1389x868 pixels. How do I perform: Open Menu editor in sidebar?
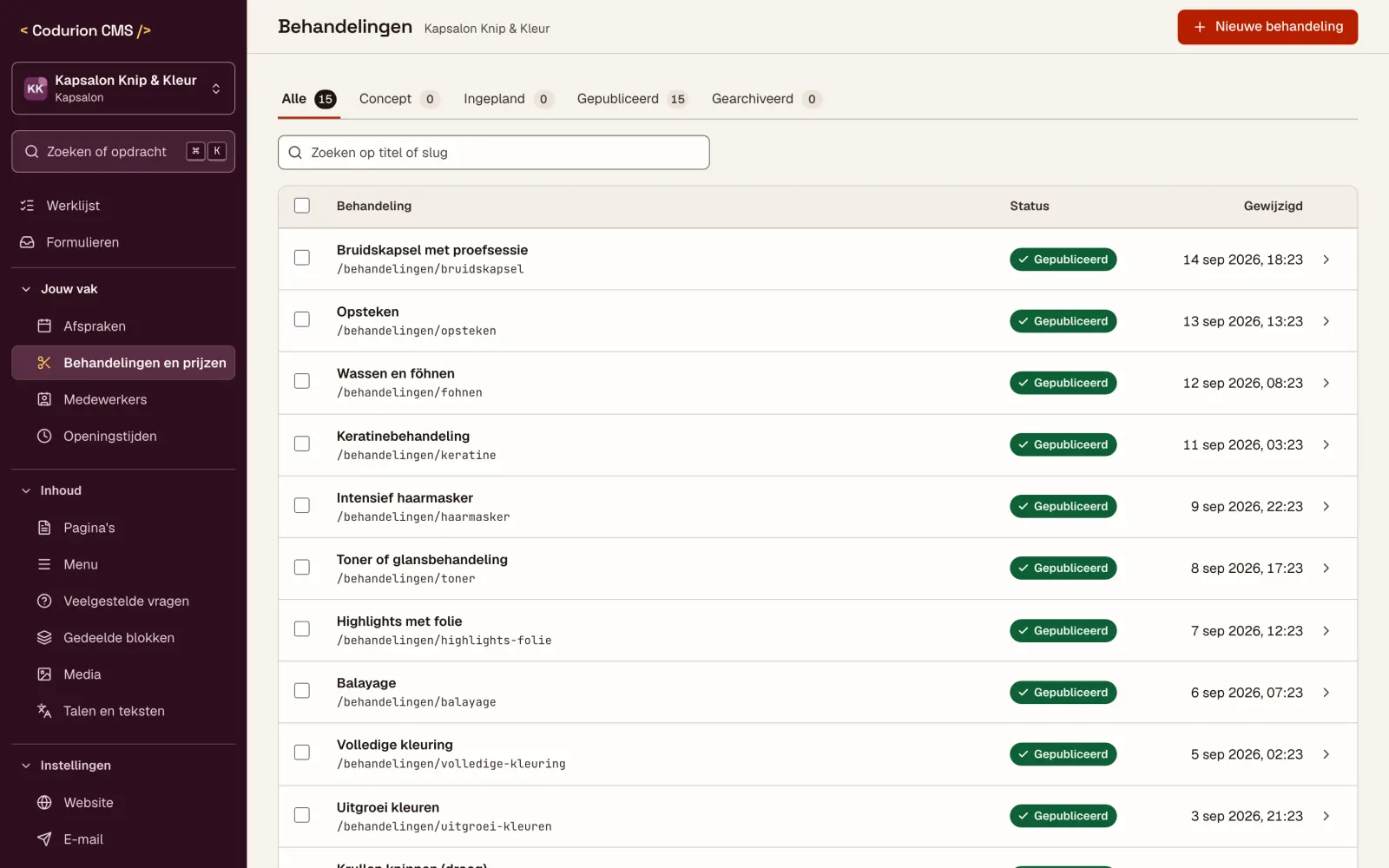(x=123, y=564)
